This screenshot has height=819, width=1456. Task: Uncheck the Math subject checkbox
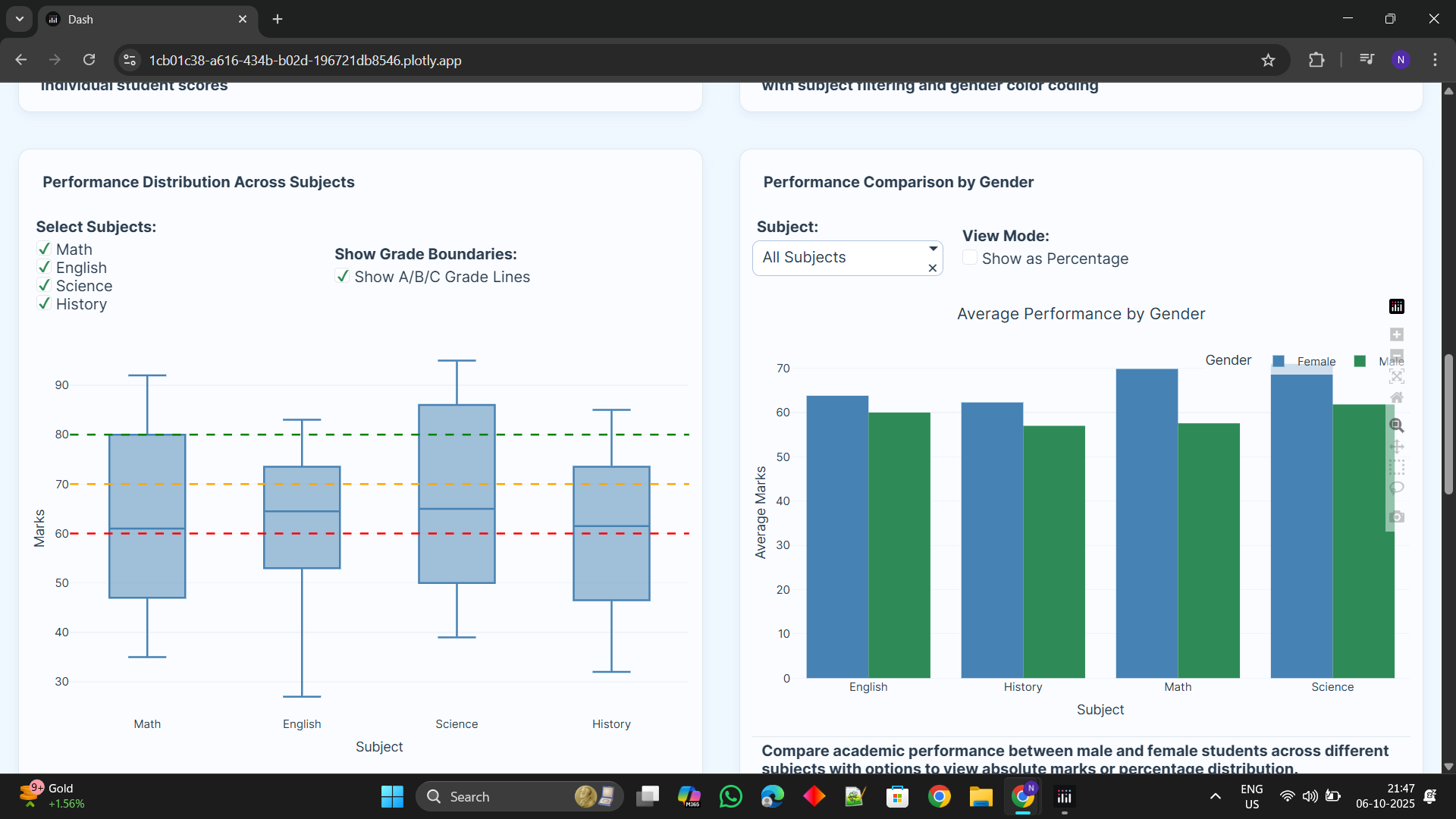click(x=44, y=249)
